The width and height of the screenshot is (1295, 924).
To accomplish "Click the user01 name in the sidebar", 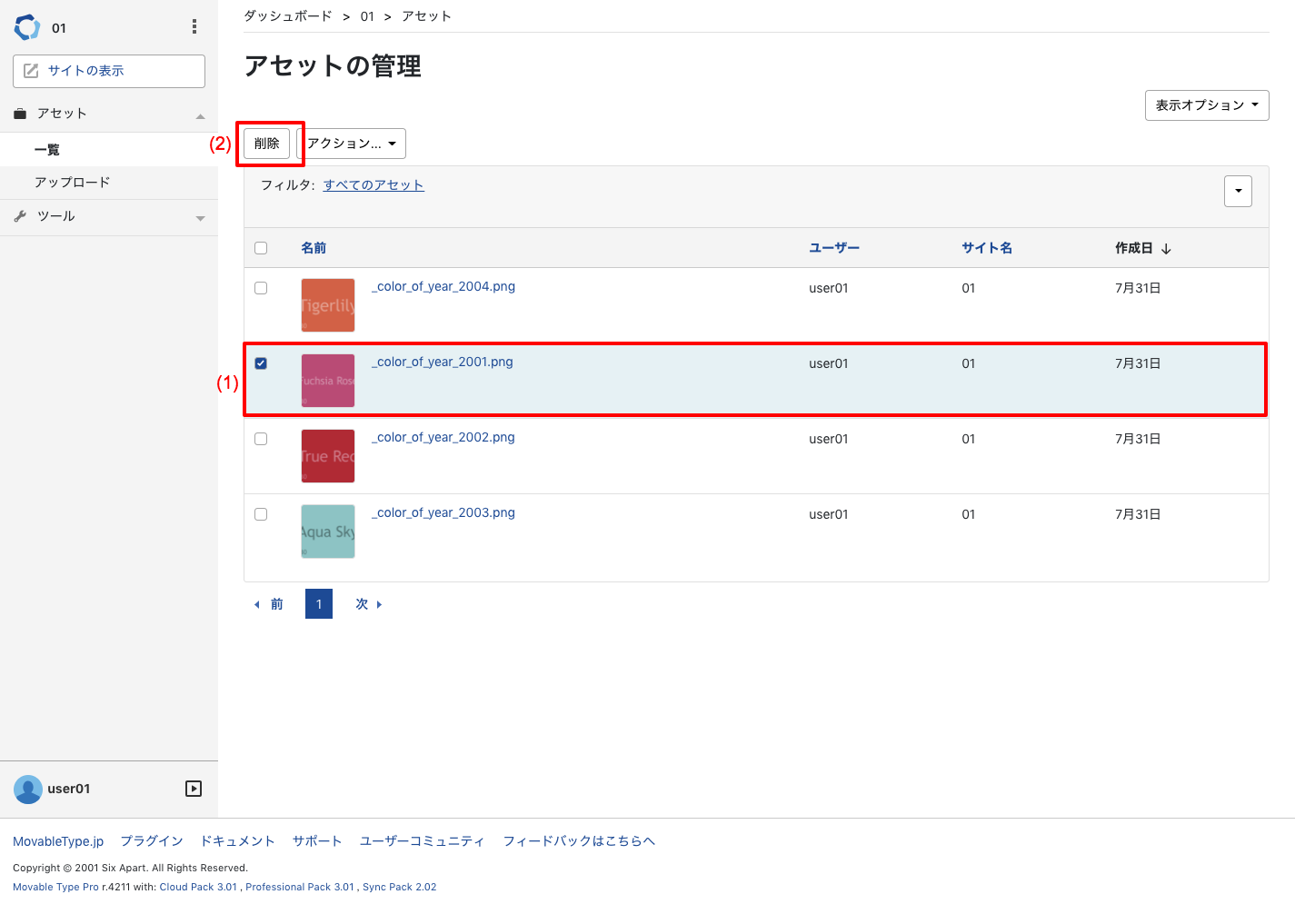I will (69, 789).
